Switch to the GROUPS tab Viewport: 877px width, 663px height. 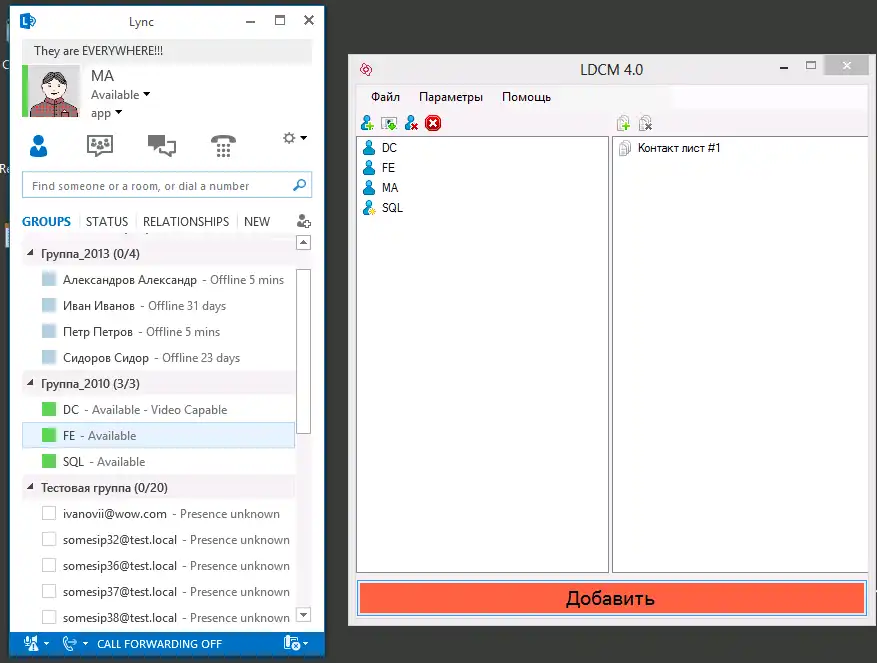[46, 222]
